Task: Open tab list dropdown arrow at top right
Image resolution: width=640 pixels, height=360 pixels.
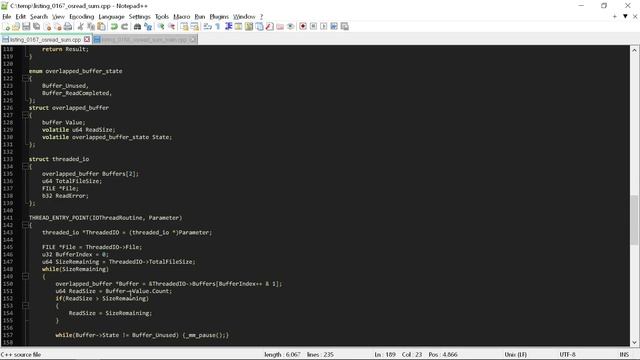Action: tap(625, 16)
